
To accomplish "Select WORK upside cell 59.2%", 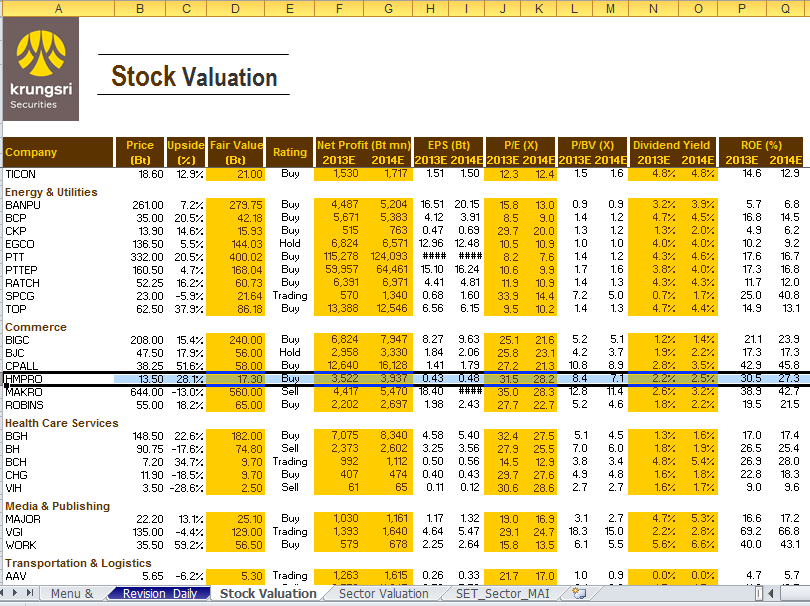I will [x=186, y=545].
